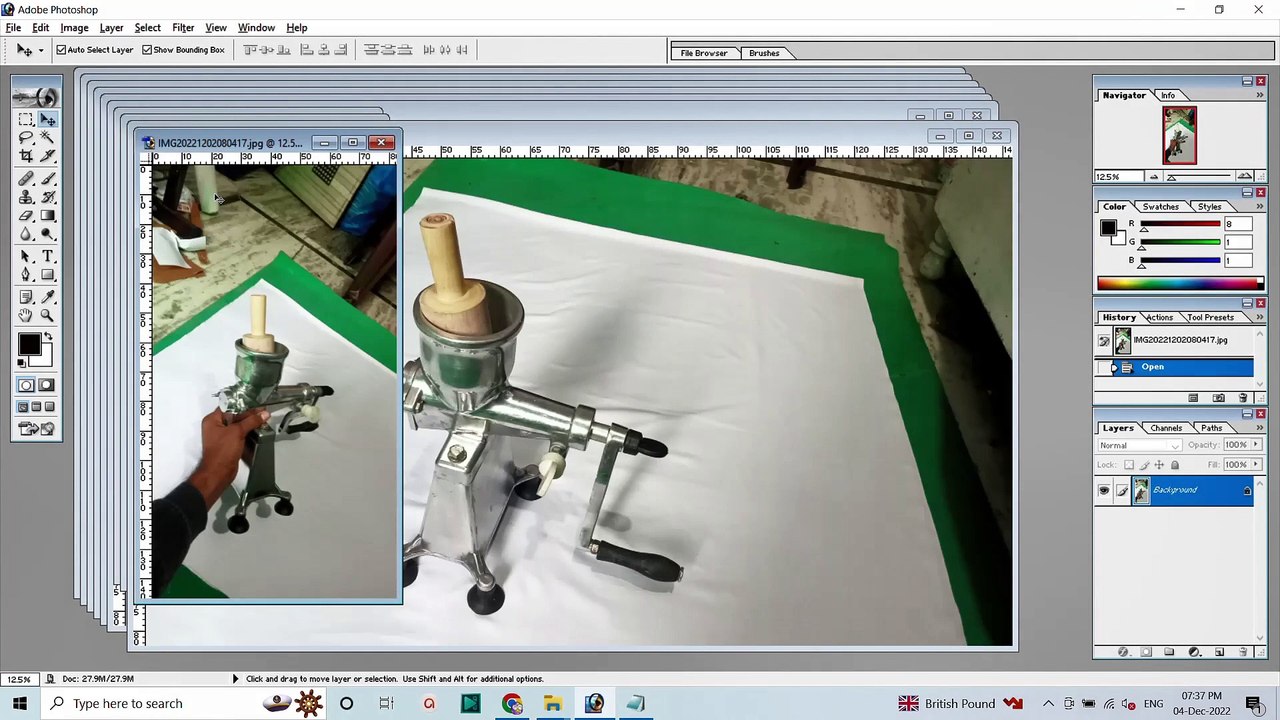1280x720 pixels.
Task: Toggle history brush source for Open state
Action: [x=1104, y=367]
